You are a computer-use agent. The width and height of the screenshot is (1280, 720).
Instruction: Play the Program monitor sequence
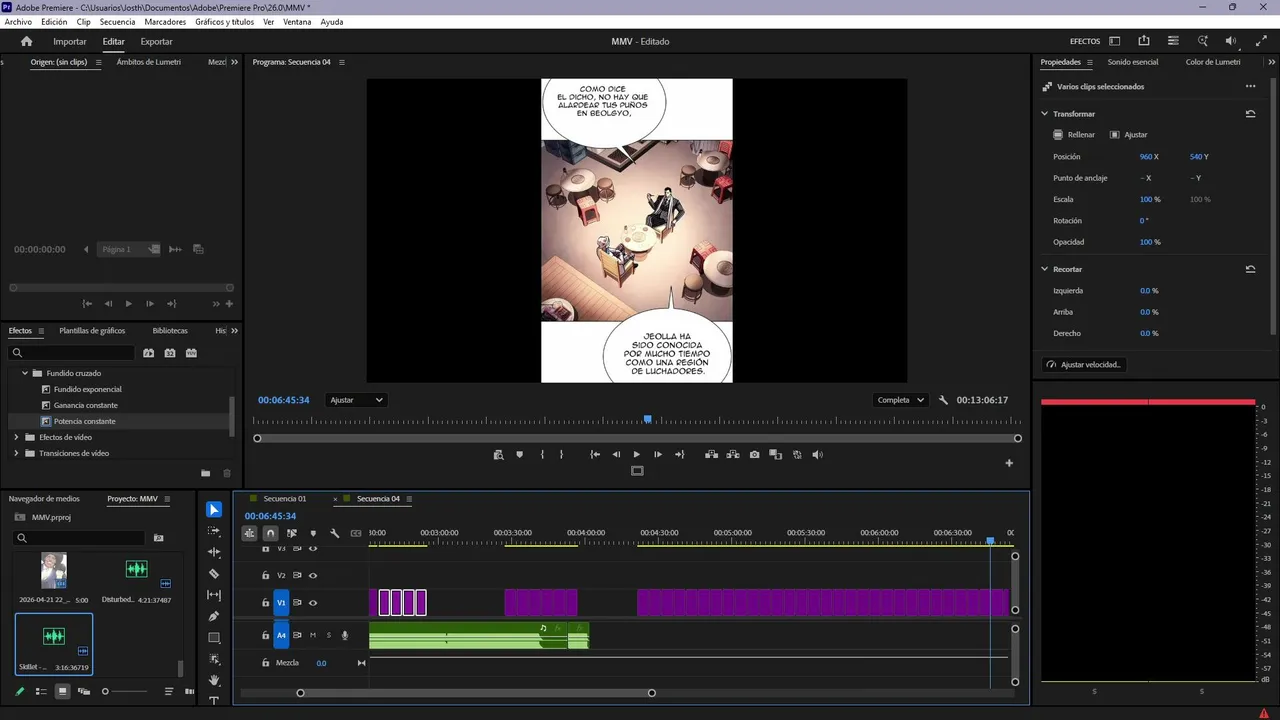point(636,454)
